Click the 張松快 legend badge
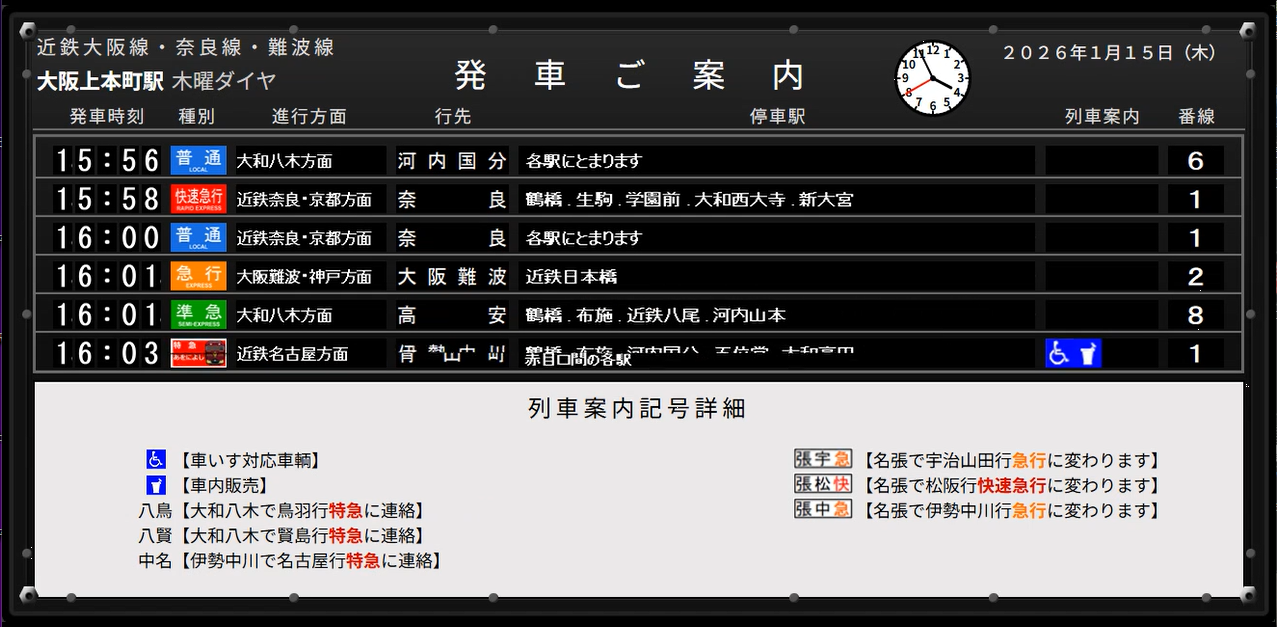 click(x=822, y=484)
